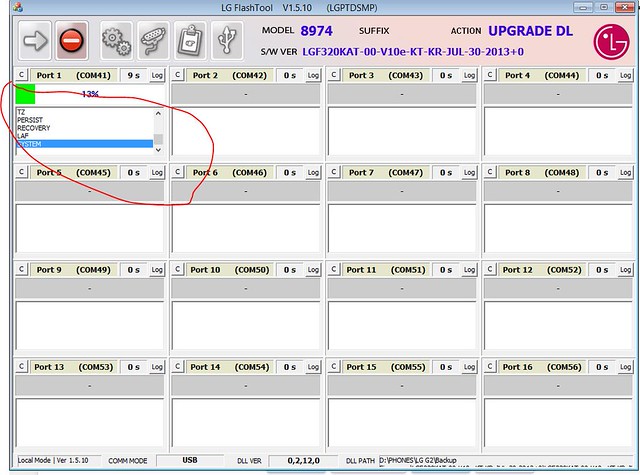Open the clipboard icon in toolbar
This screenshot has height=475, width=640.
190,42
